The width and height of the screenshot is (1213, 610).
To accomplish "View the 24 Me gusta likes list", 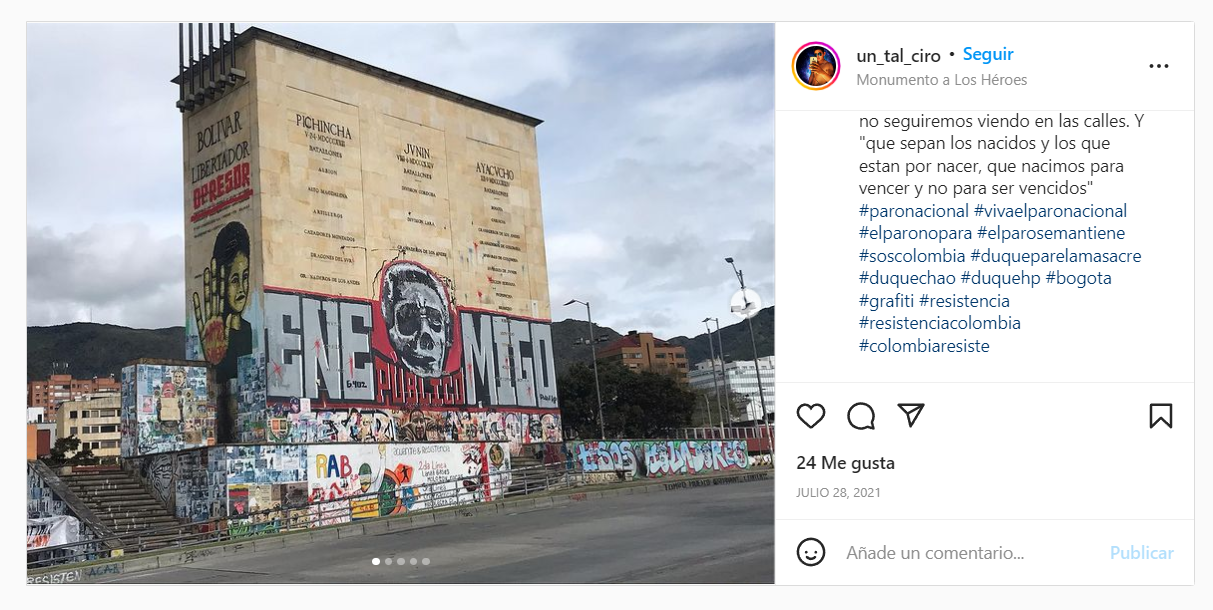I will point(846,463).
